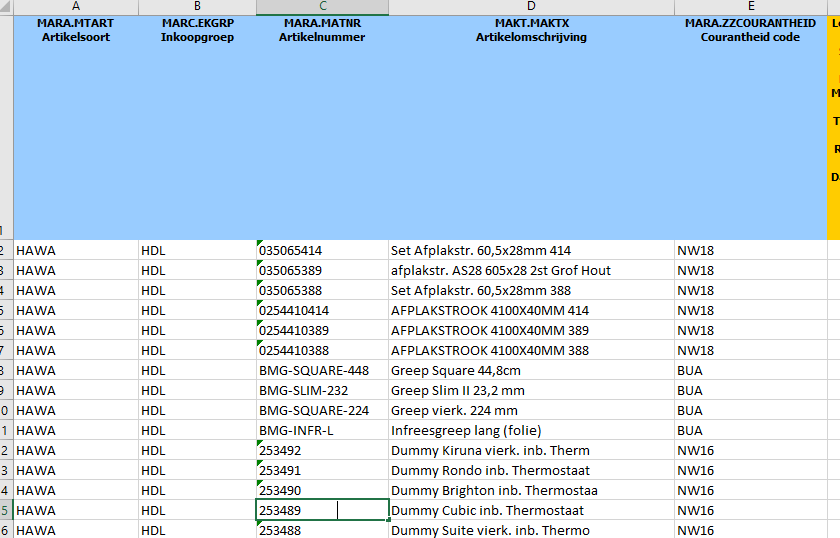The image size is (840, 538).
Task: Click the active cell containing 253489
Action: tap(322, 510)
